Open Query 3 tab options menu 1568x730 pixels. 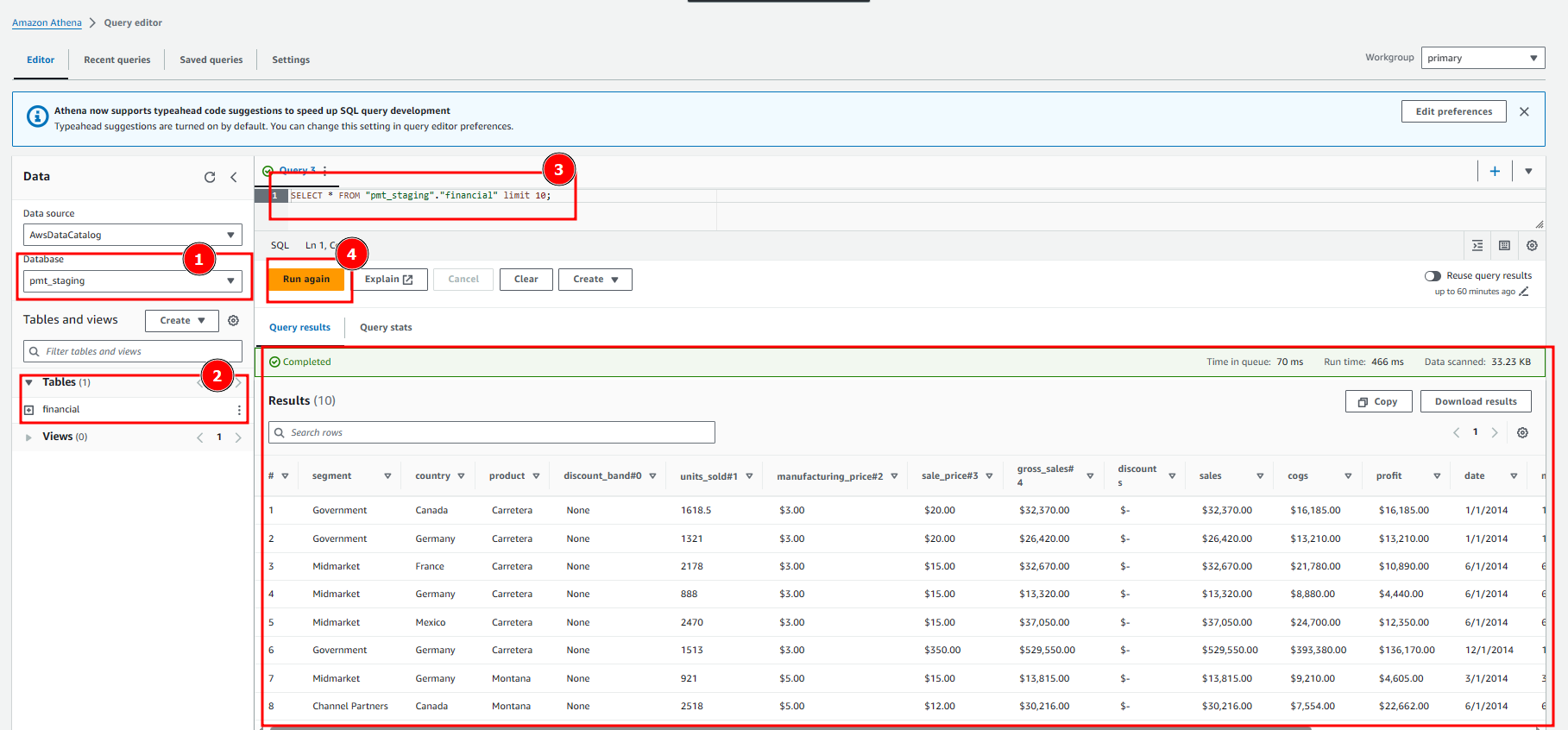pyautogui.click(x=324, y=171)
